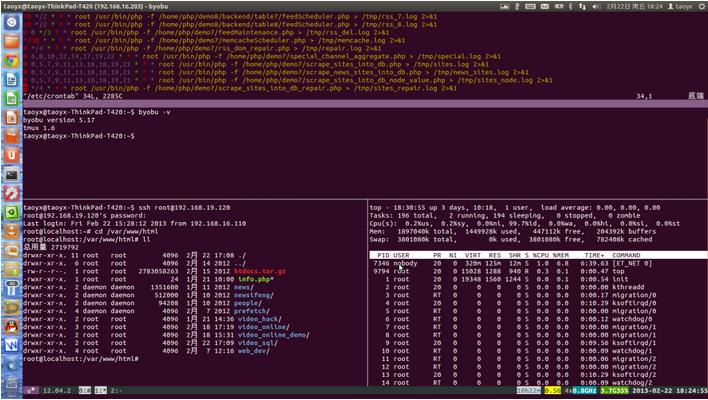Click the 18h22m uptime indicator

click(x=529, y=390)
